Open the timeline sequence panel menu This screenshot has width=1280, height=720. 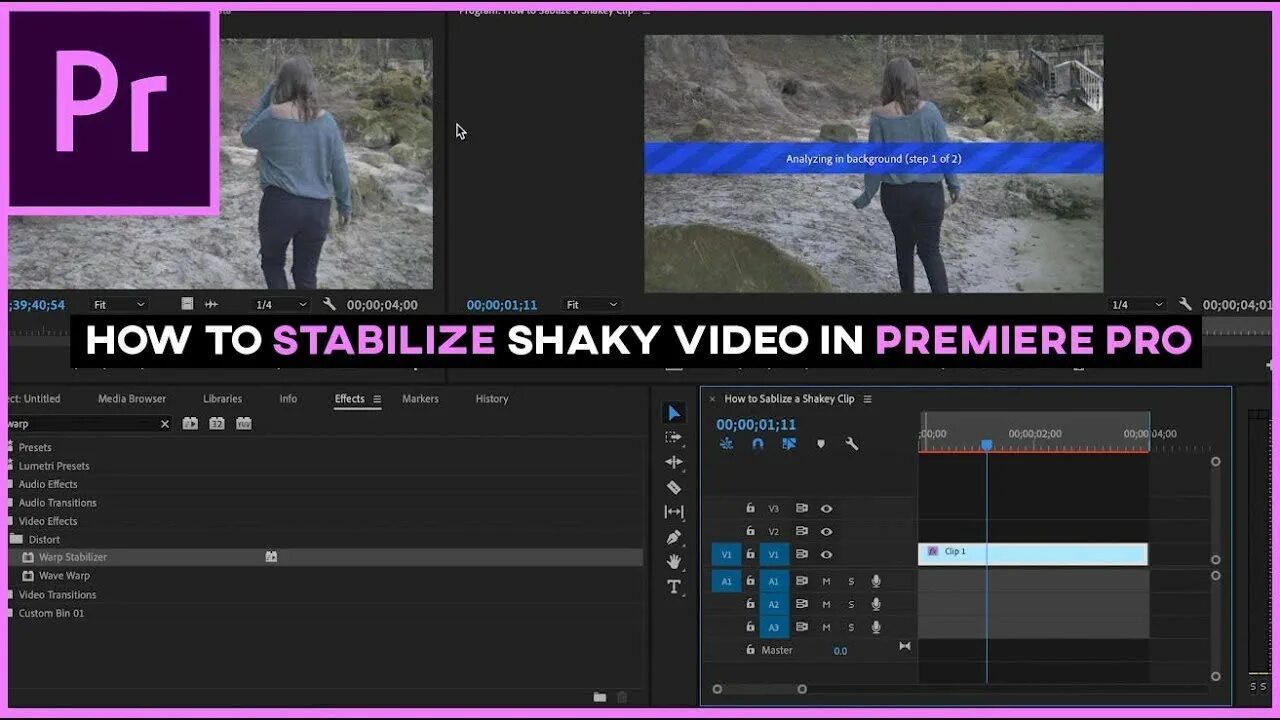click(x=867, y=399)
